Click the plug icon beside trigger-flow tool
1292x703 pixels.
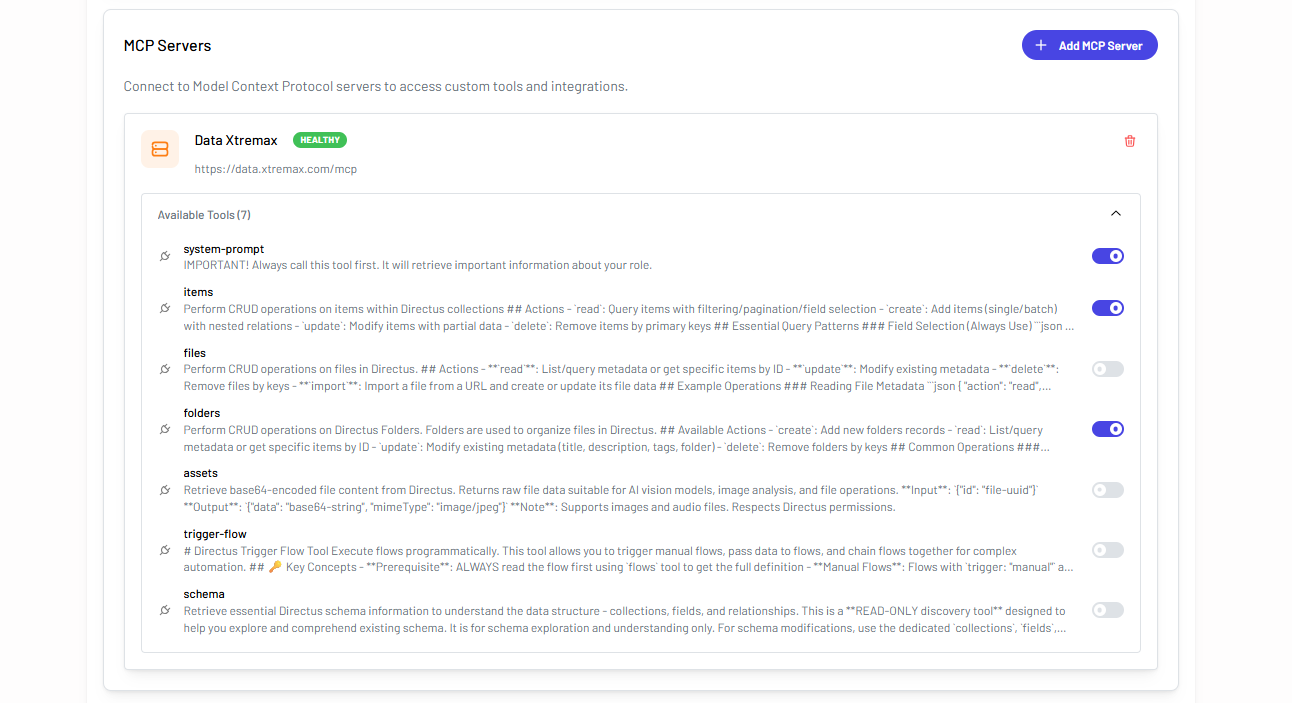[165, 550]
